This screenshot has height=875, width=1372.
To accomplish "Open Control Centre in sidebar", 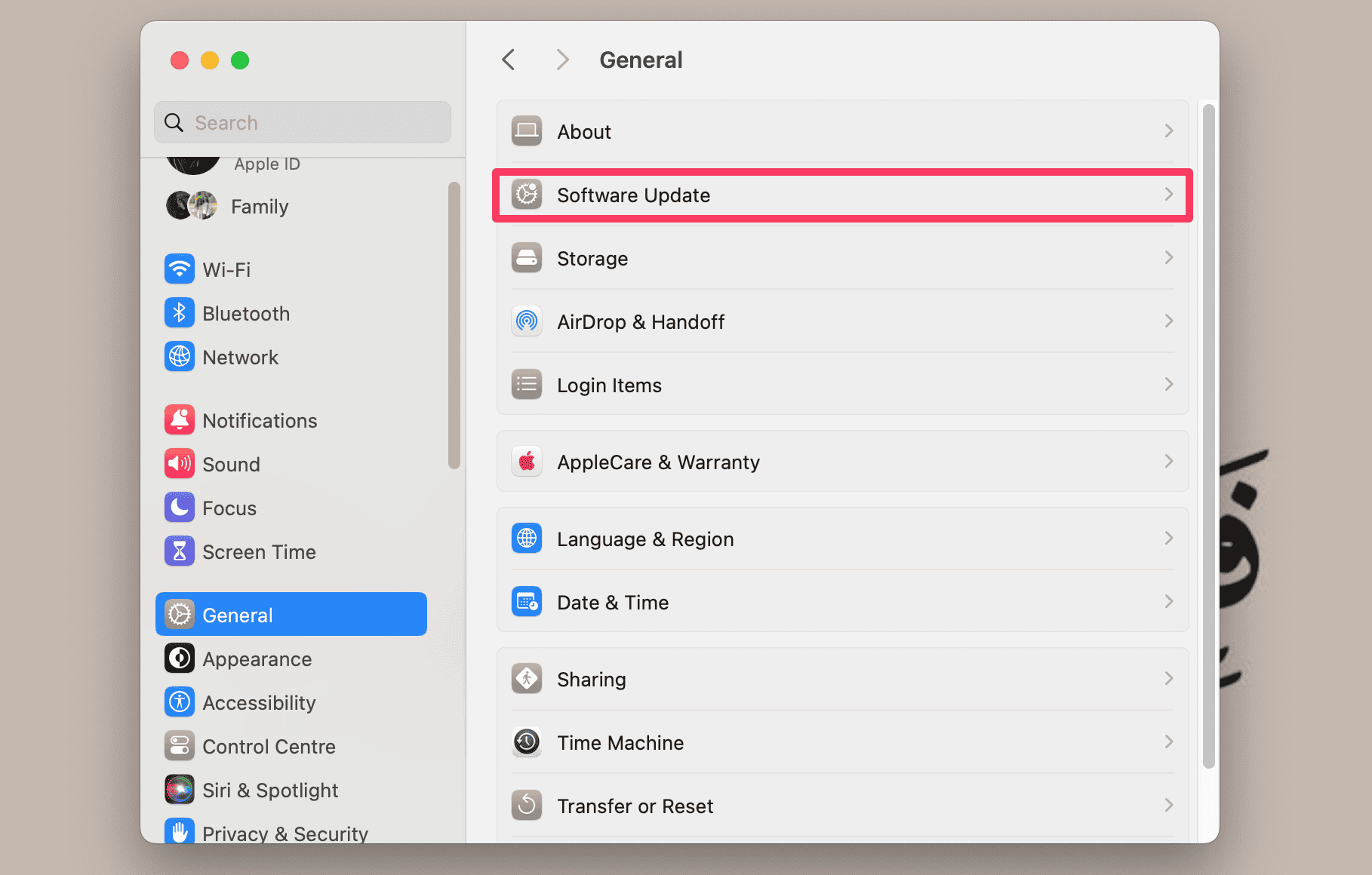I will pyautogui.click(x=269, y=746).
